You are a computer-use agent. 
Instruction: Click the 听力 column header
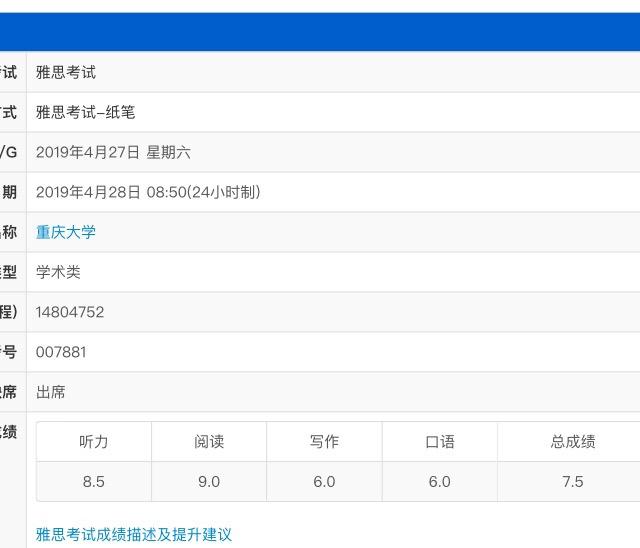[94, 442]
